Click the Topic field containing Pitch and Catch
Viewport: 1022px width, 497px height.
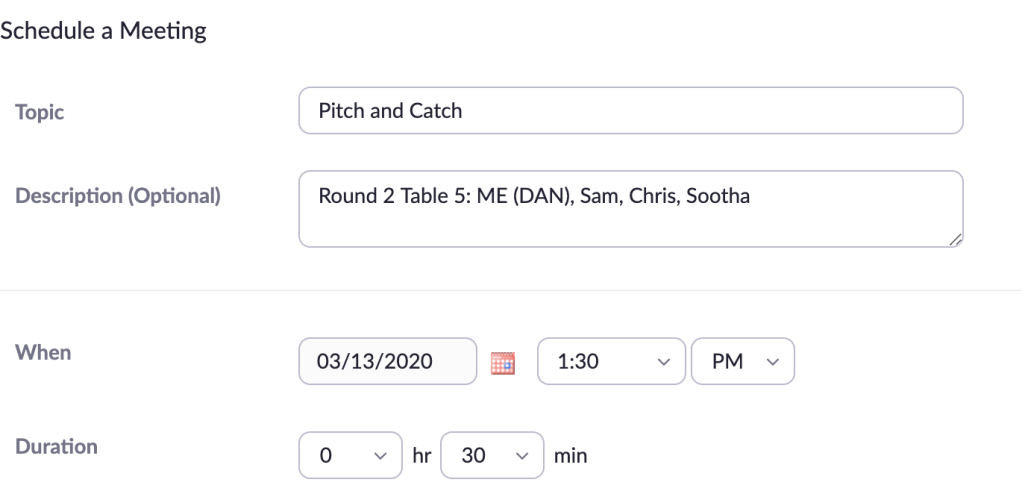coord(630,111)
